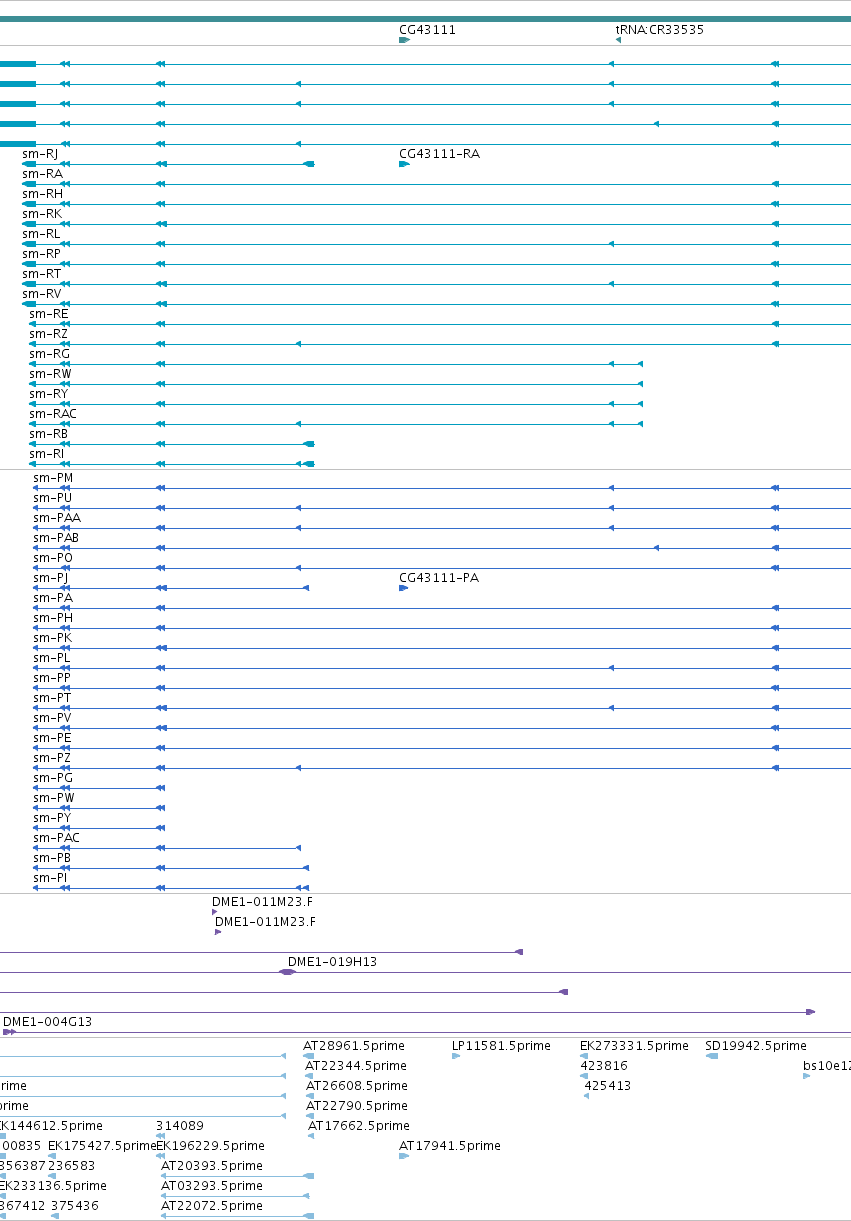Open the AT22072.5prime EST label
Screen dimensions: 851x1221
212,1206
